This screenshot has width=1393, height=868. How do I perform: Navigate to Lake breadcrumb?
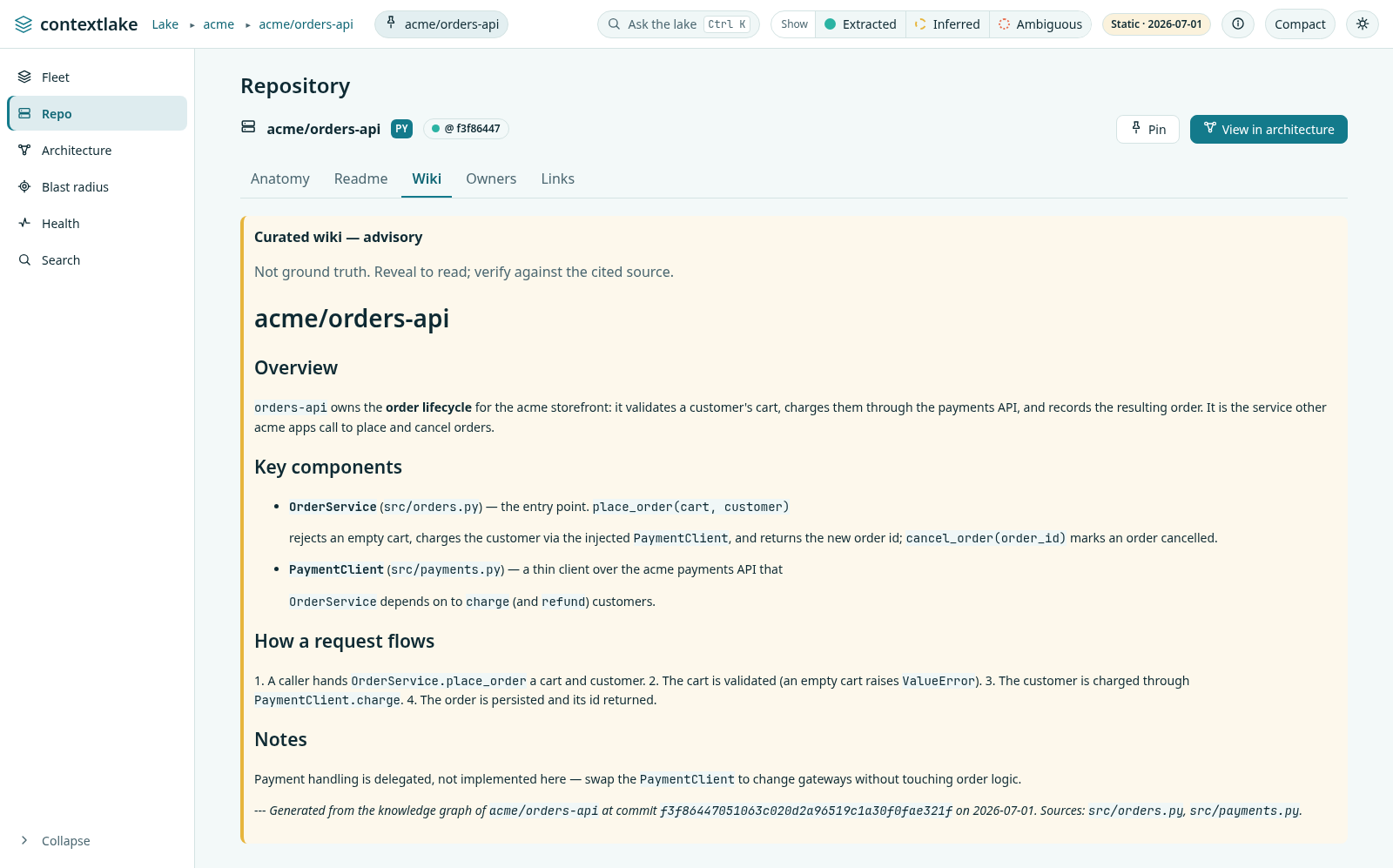point(165,24)
